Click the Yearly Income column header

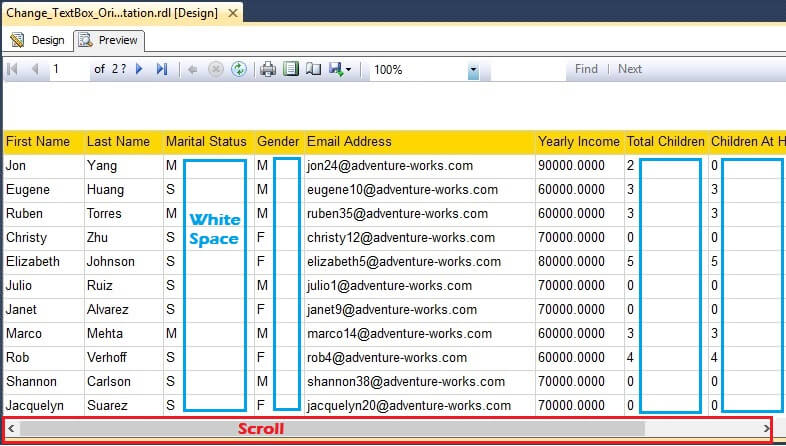579,142
